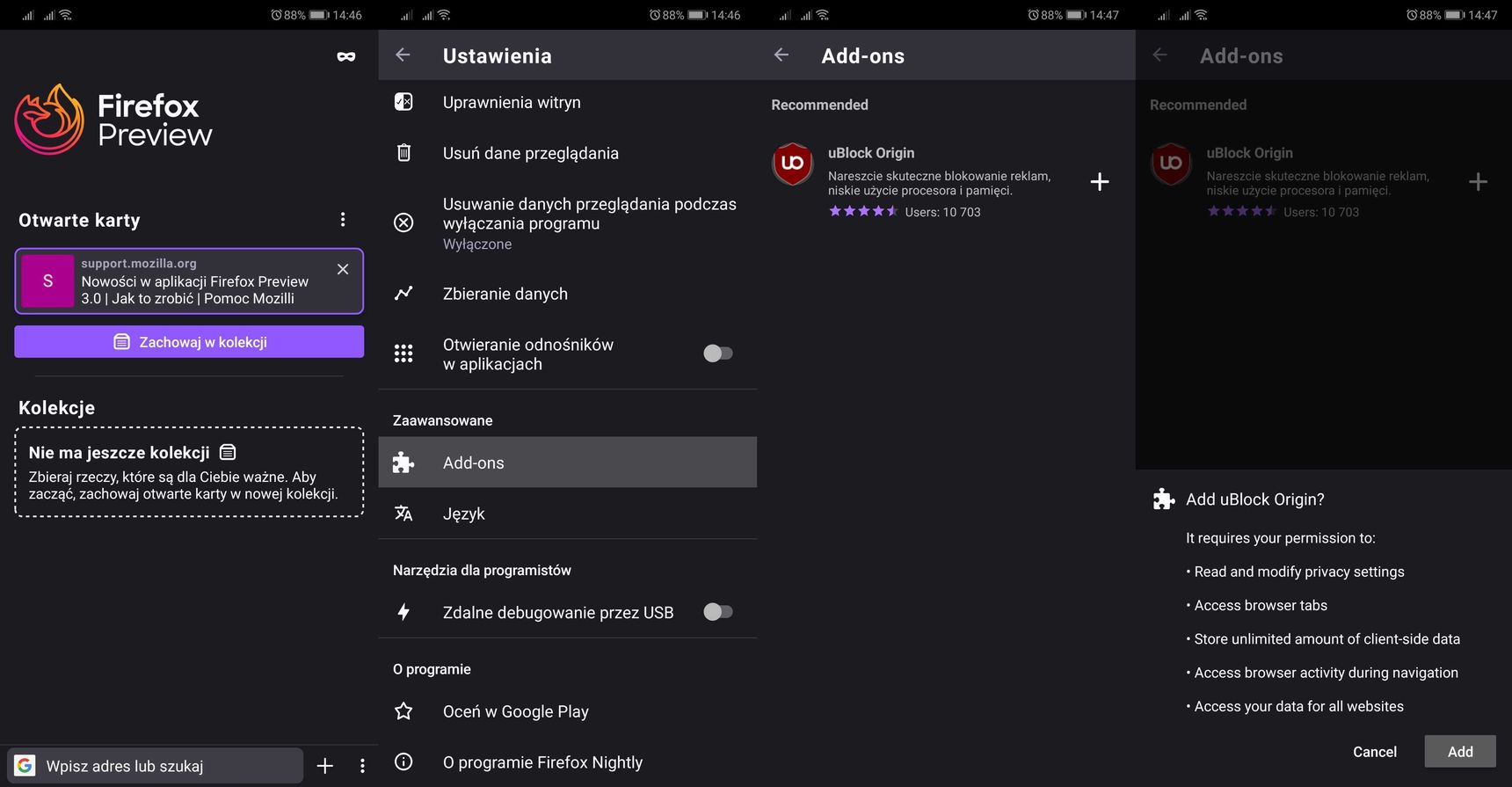1512x787 pixels.
Task: Toggle Zdalne debugowanie przez USB switch
Action: [717, 612]
